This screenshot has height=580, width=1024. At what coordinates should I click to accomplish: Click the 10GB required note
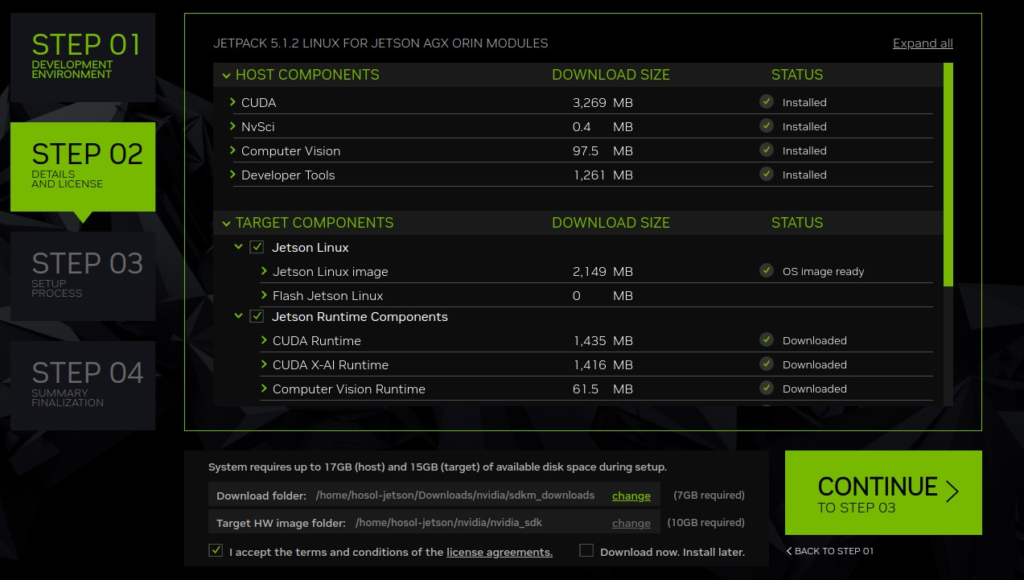click(705, 523)
